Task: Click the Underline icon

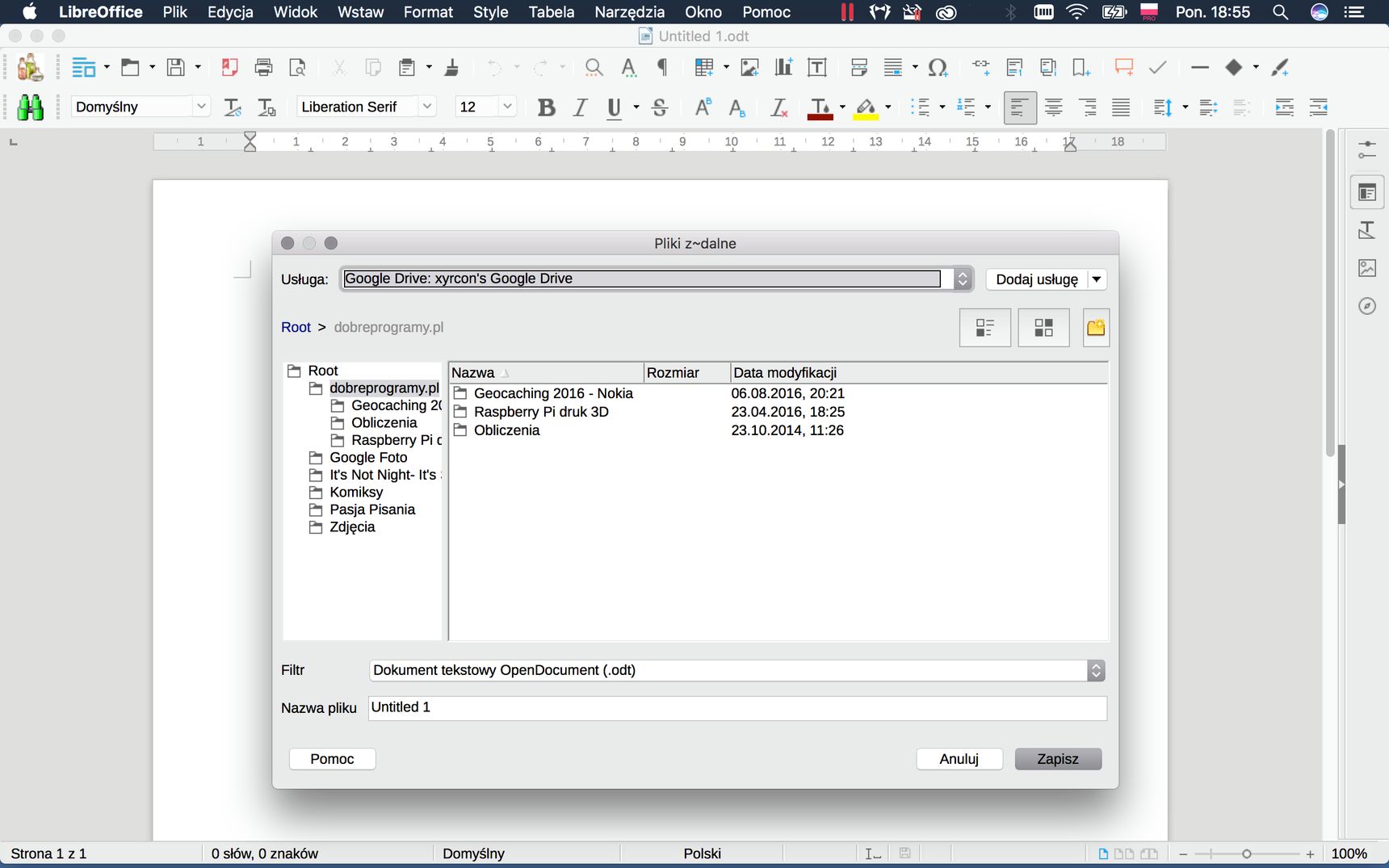Action: (614, 107)
